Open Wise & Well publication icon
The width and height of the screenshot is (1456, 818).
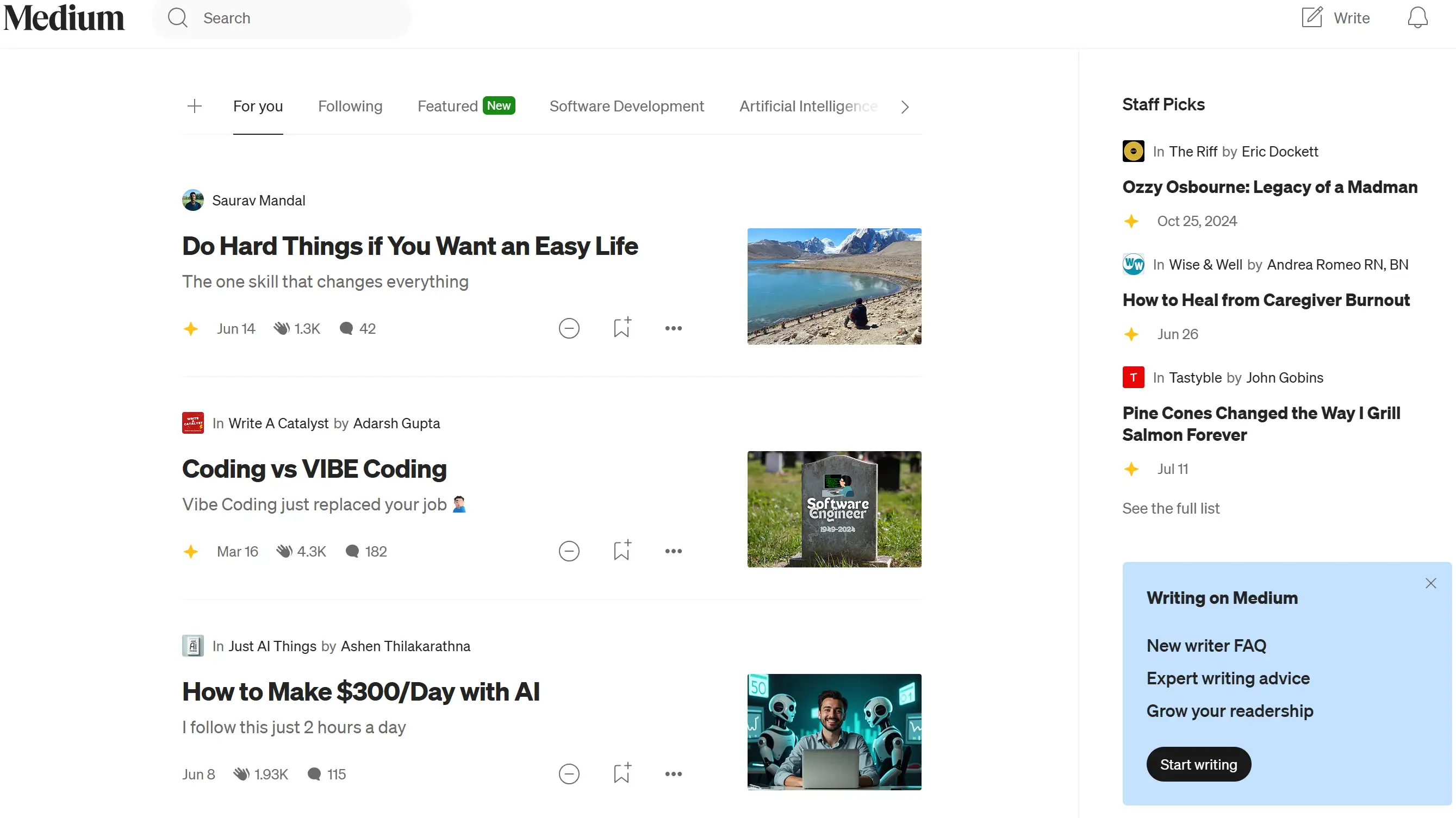(1133, 264)
